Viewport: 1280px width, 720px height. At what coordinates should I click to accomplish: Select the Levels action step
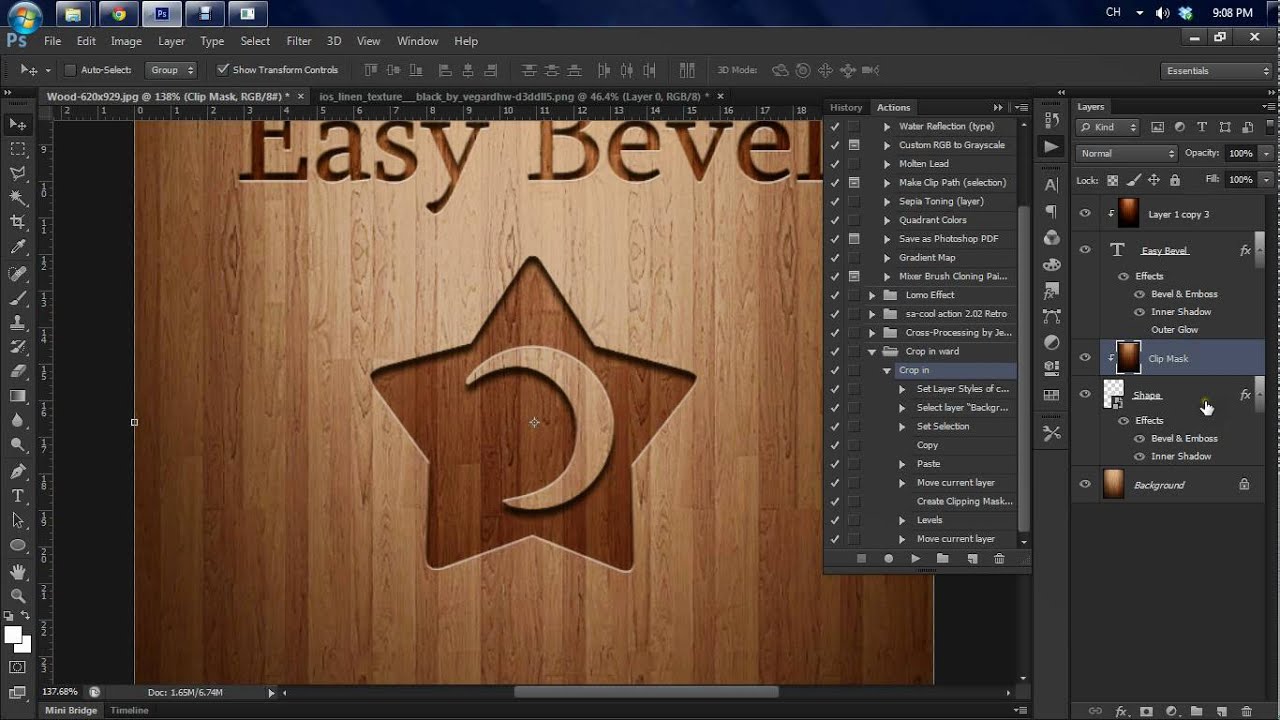point(929,520)
